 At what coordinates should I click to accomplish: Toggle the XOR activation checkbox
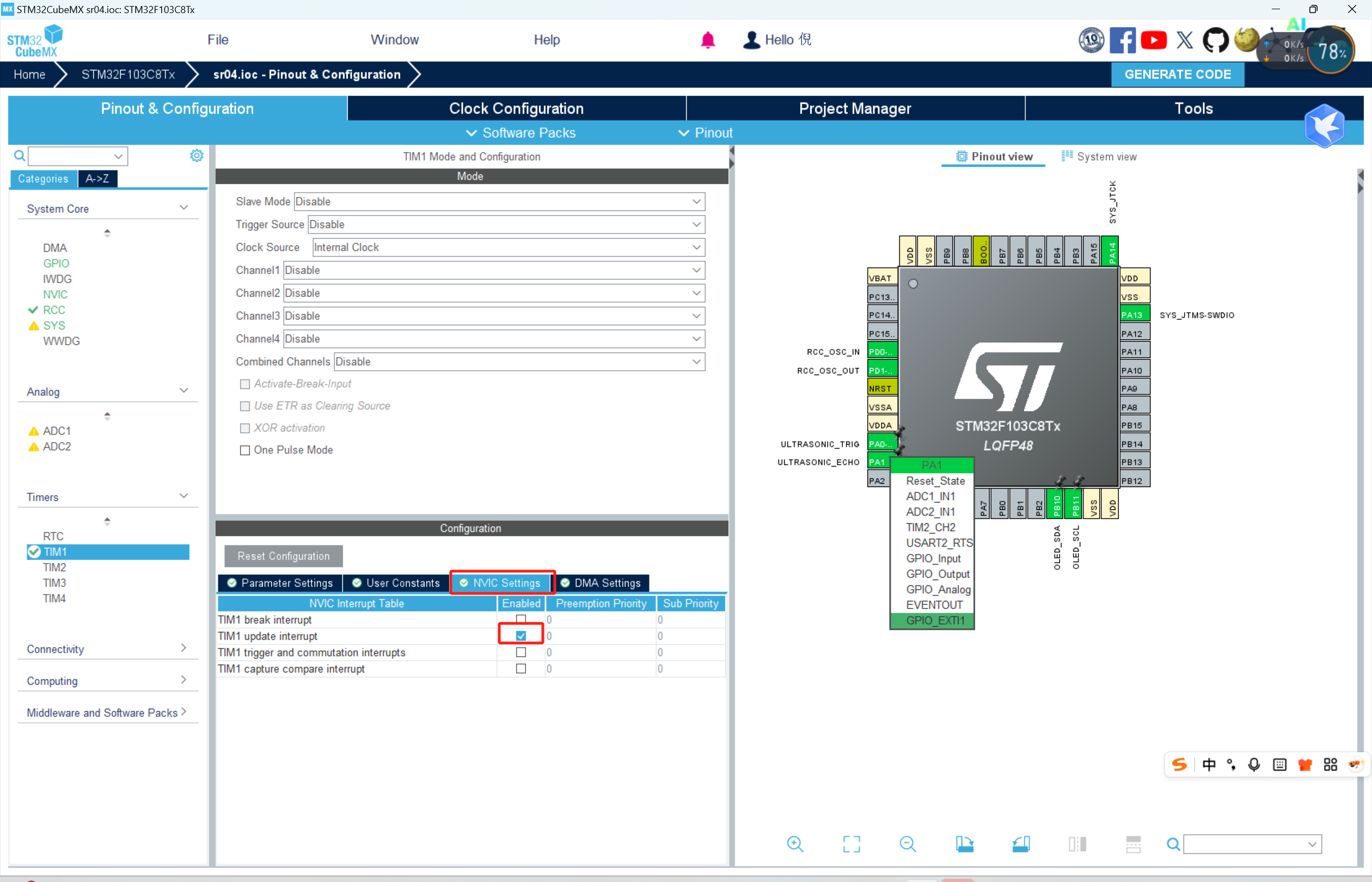[x=244, y=428]
